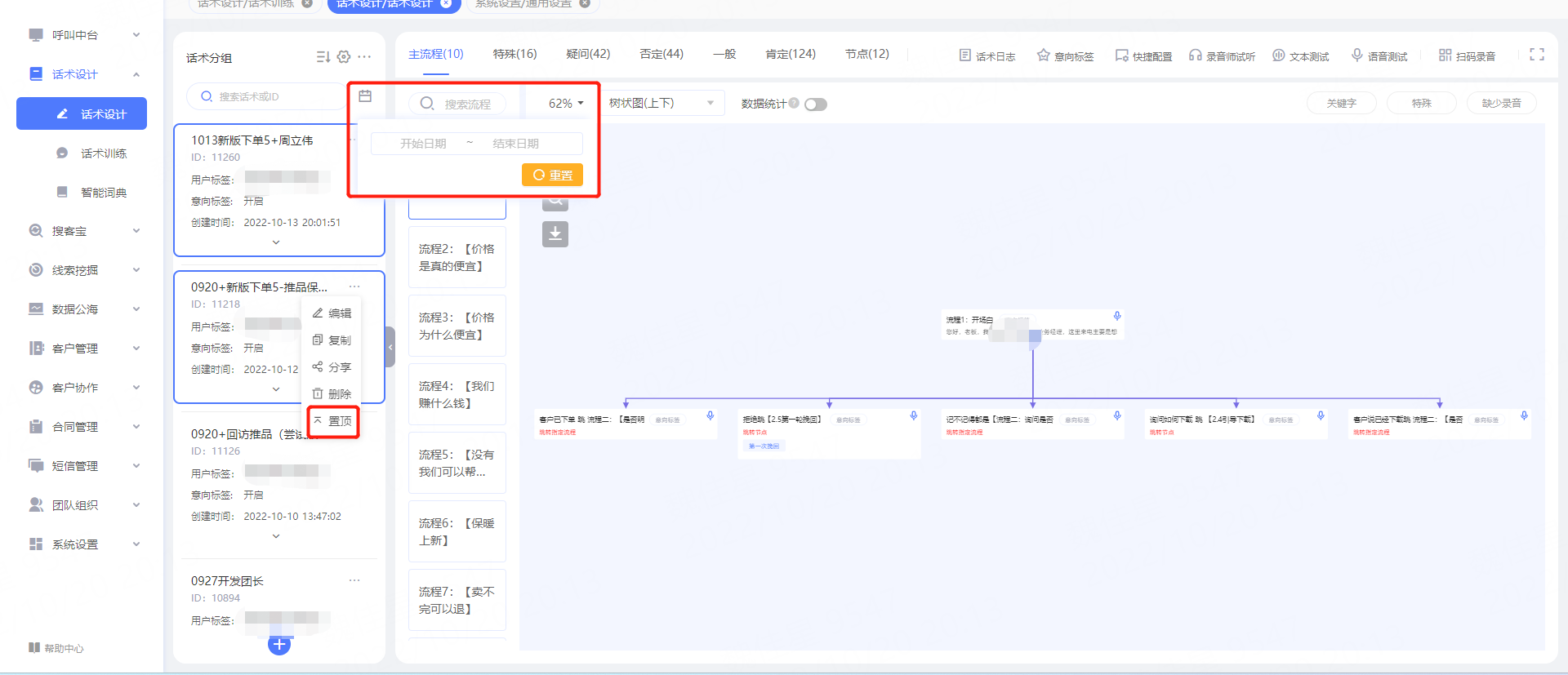Click the 特殊 filter button
Screen dimensions: 1568x675
click(x=1422, y=103)
